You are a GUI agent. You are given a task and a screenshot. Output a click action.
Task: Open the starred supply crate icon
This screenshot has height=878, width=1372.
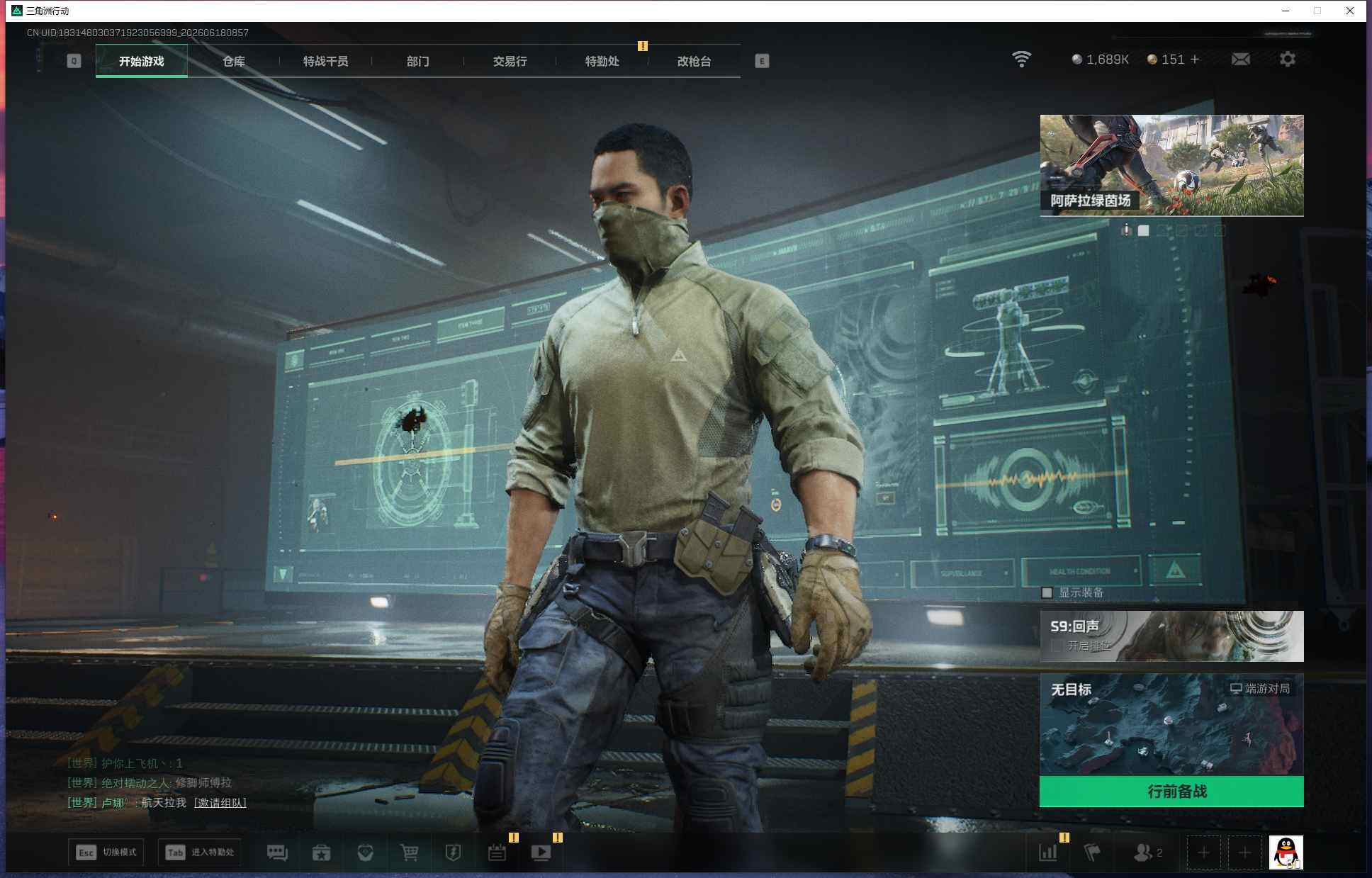point(322,852)
